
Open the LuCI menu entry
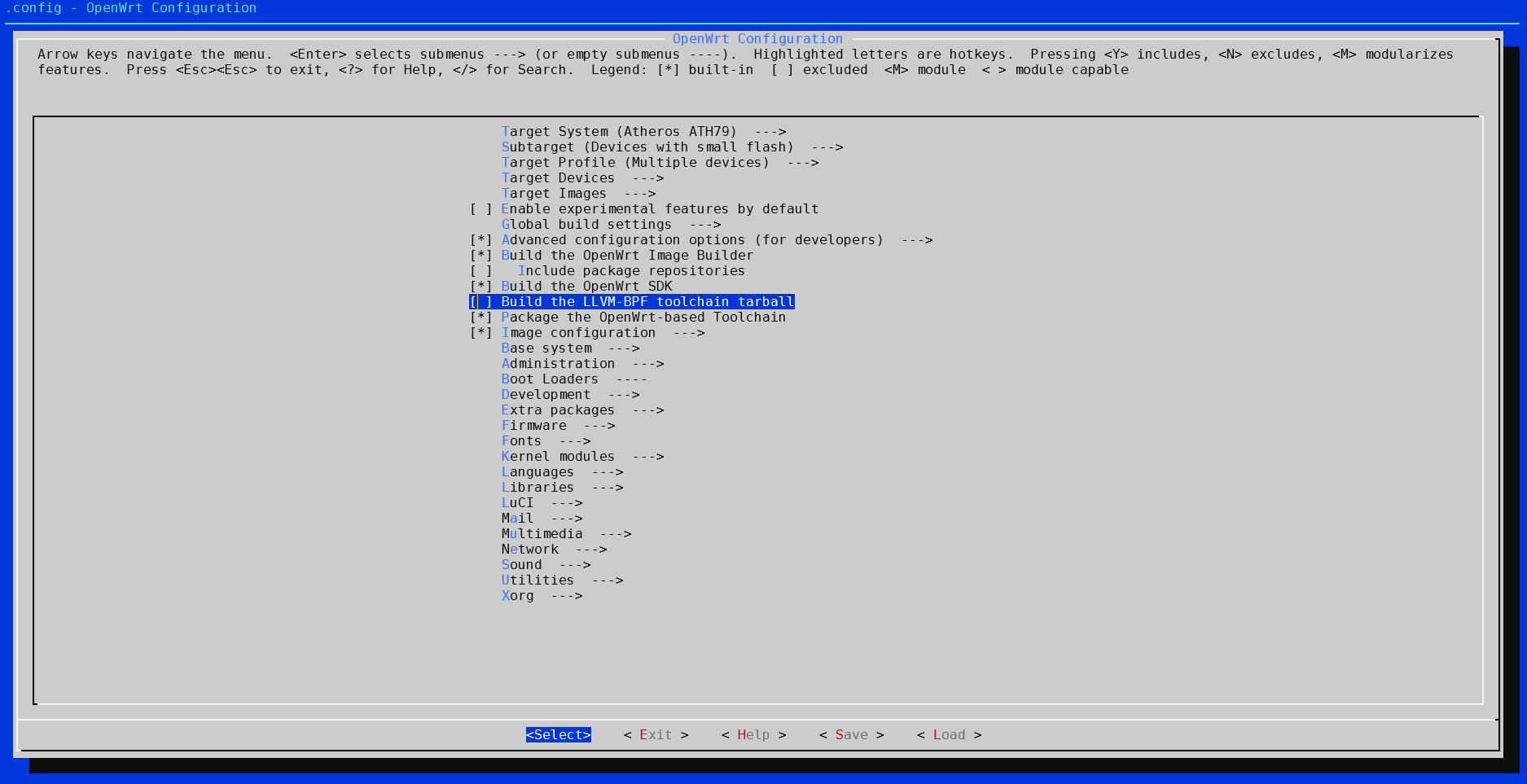click(542, 503)
